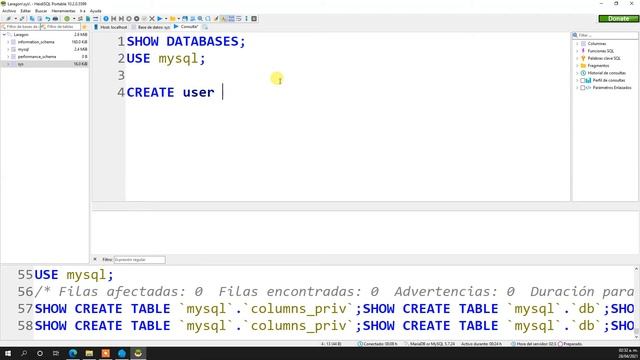
Task: Click the green create-new circle icon
Action: pos(67,19)
